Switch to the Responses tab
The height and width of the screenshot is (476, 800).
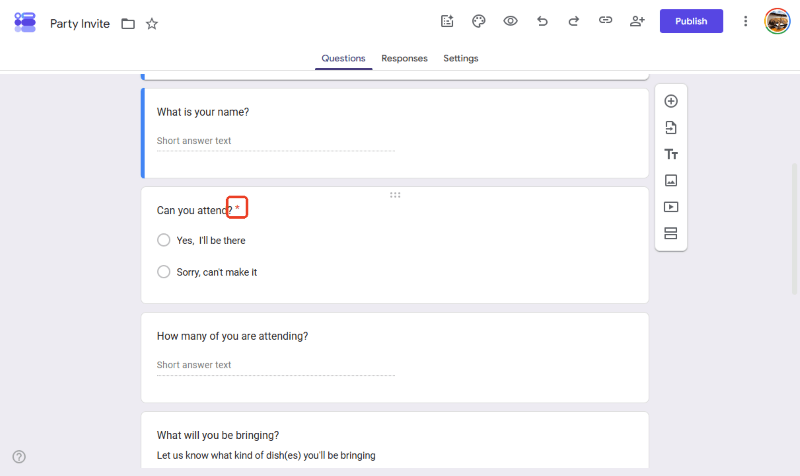pos(404,58)
